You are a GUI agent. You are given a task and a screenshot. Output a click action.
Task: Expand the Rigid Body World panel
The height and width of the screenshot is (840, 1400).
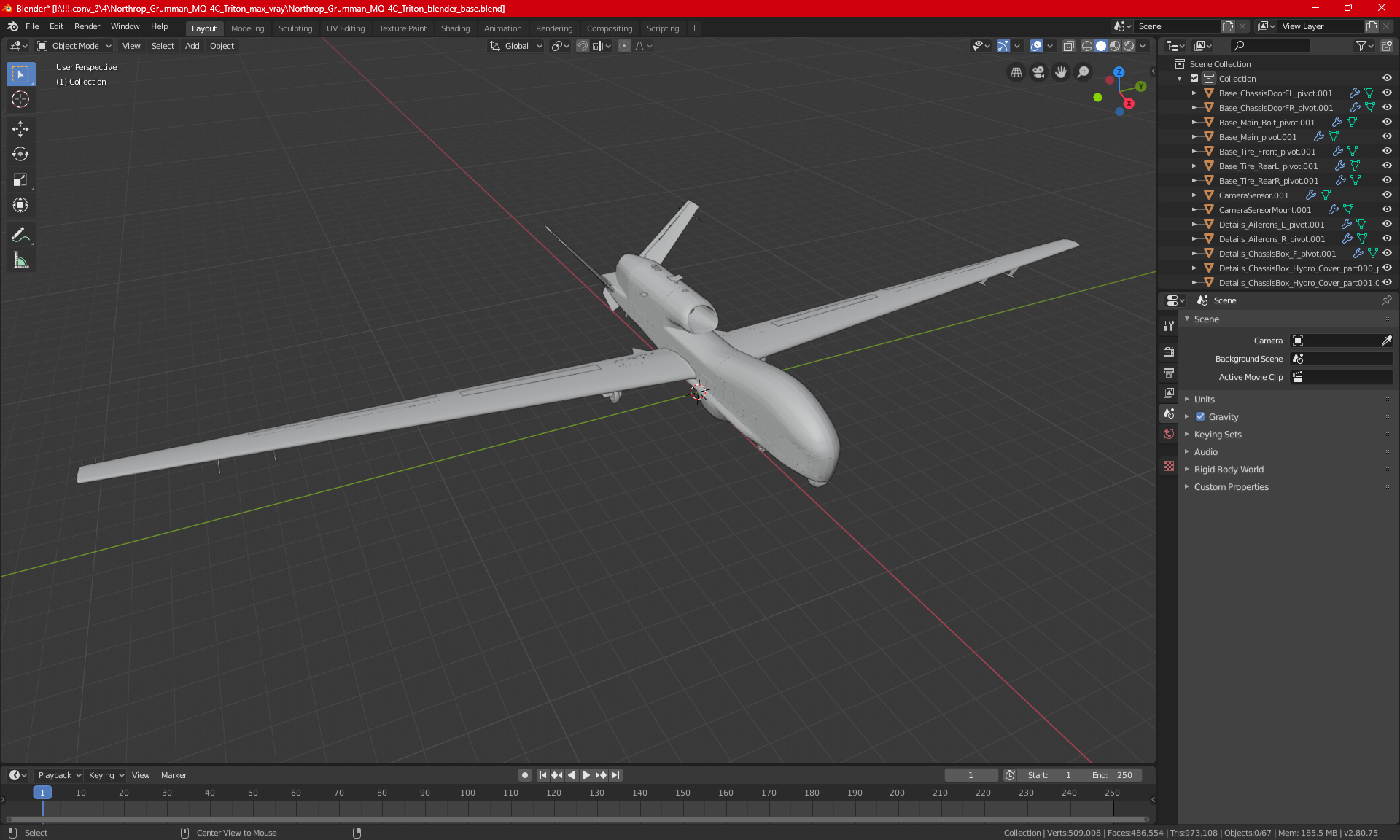tap(1229, 470)
